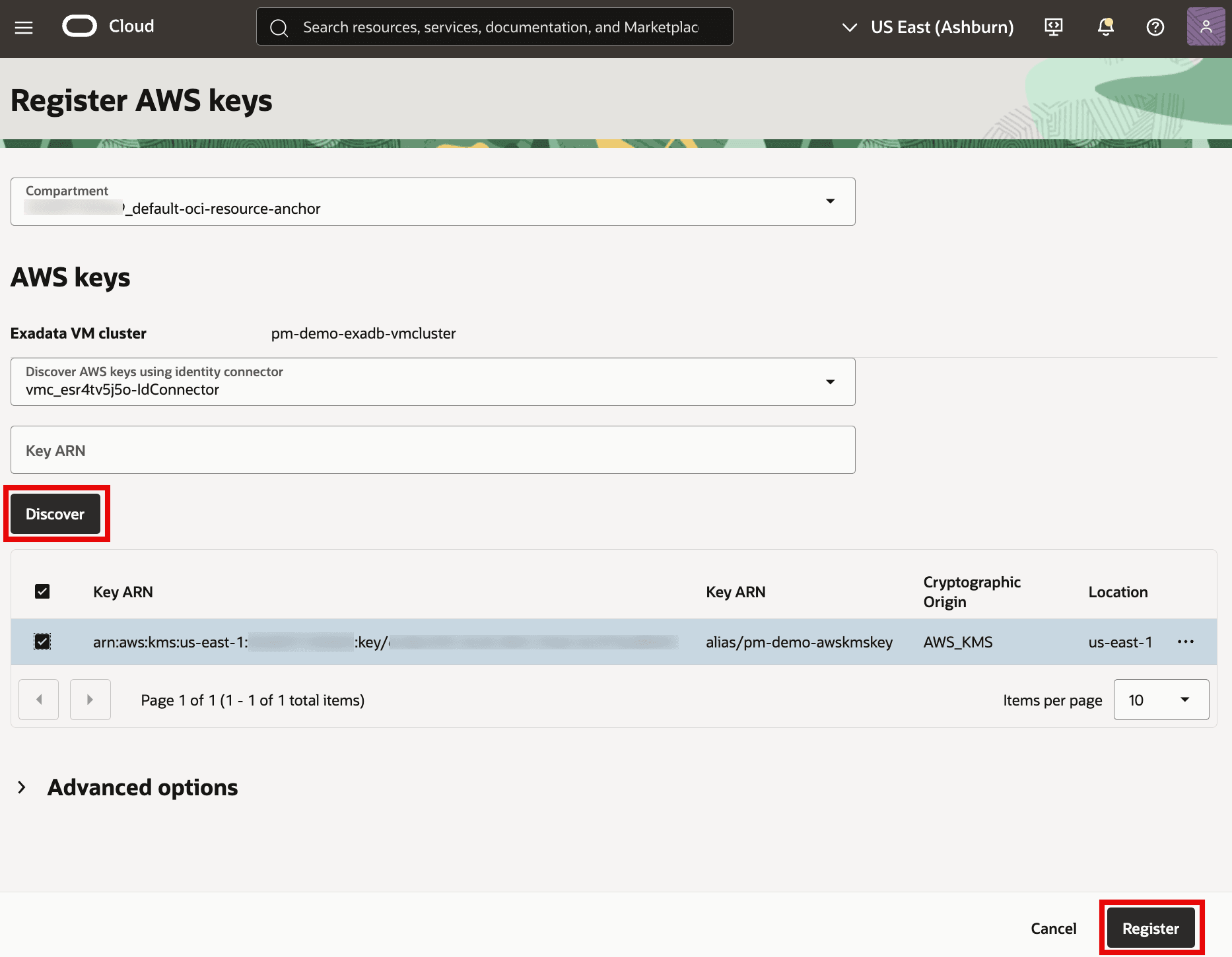Uncheck the arn:aws:kms:us-east-1 key row
This screenshot has height=957, width=1232.
coord(42,642)
